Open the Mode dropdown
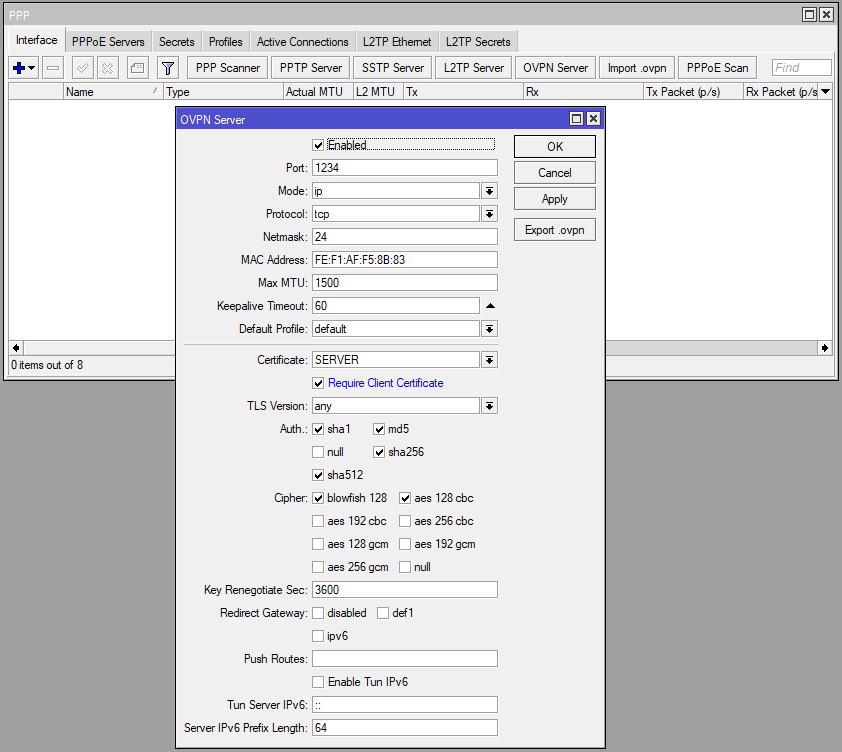This screenshot has height=752, width=842. [489, 191]
